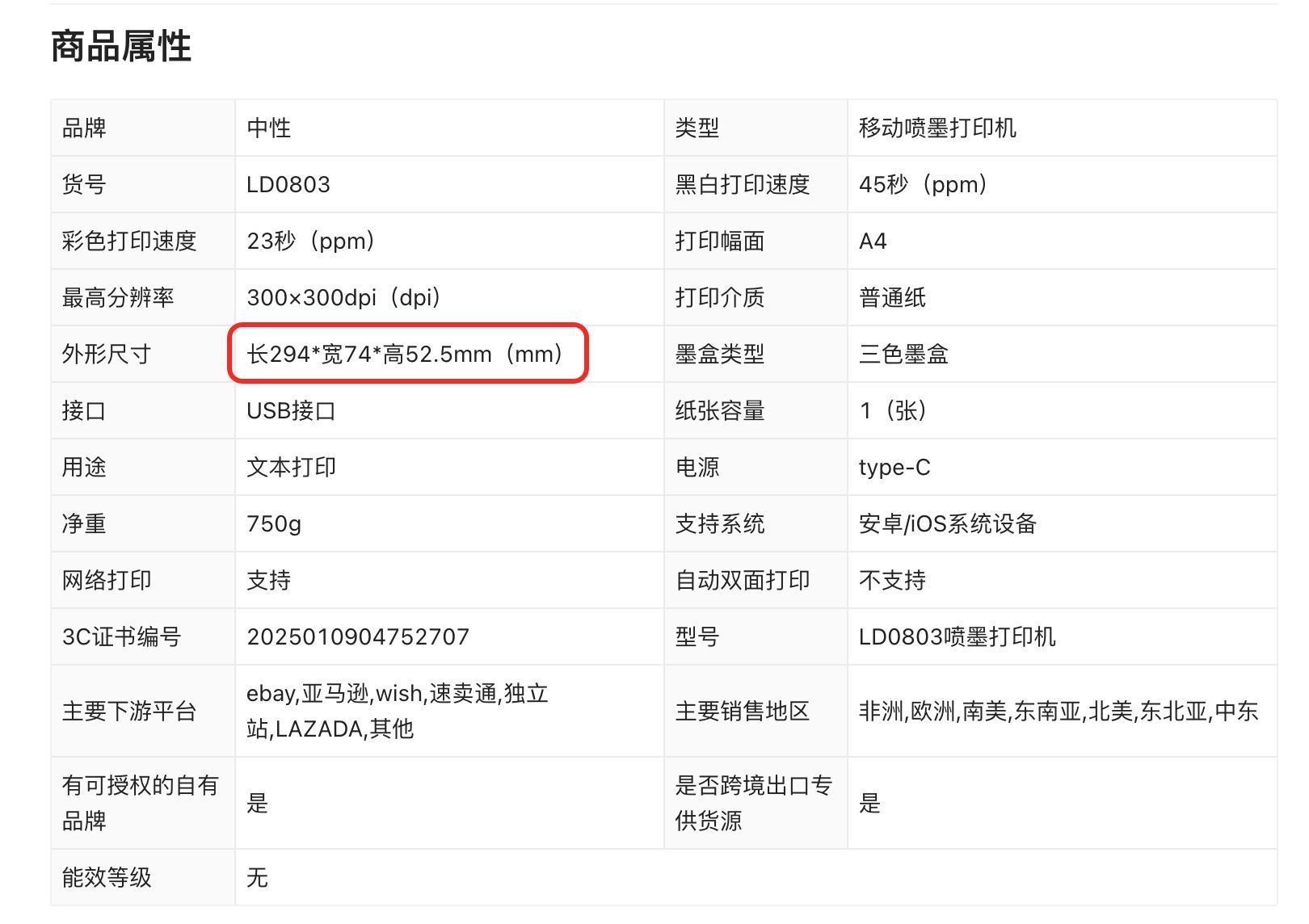Click the highlighted 长294*宽74*高52.5mm dimensions value
Screen dimensions: 1309x924
[x=405, y=354]
